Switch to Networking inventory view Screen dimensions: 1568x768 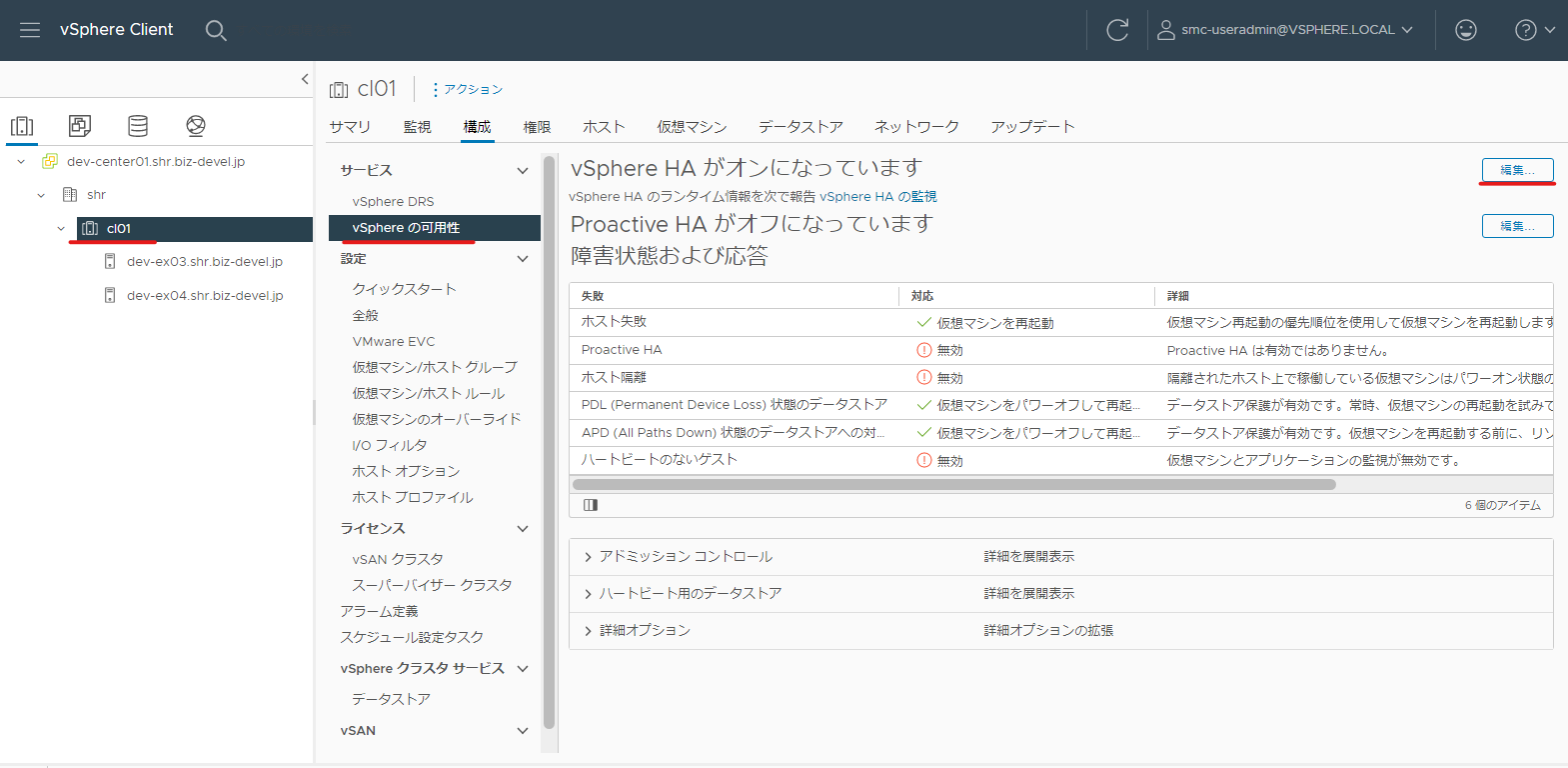(x=196, y=126)
